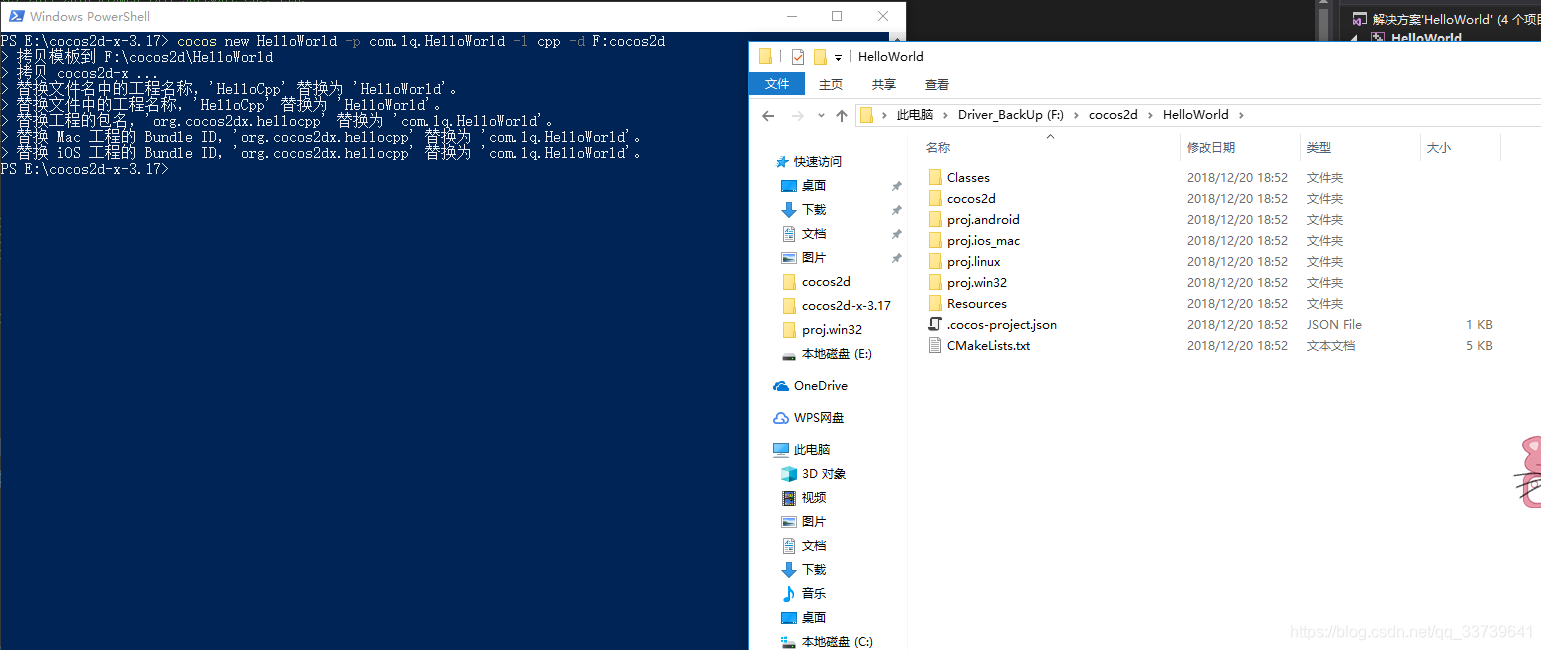Open pinned 桌面 under 快速访问
1541x650 pixels.
coord(814,185)
